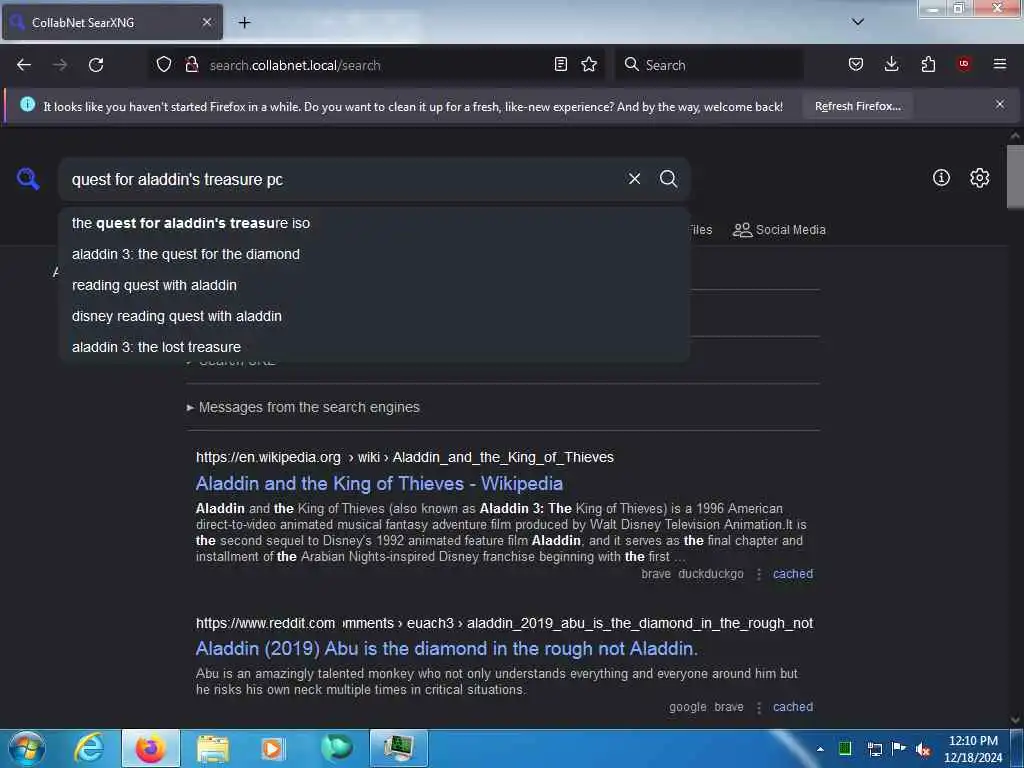Click the Refresh Firefox... button
This screenshot has width=1024, height=768.
(857, 106)
